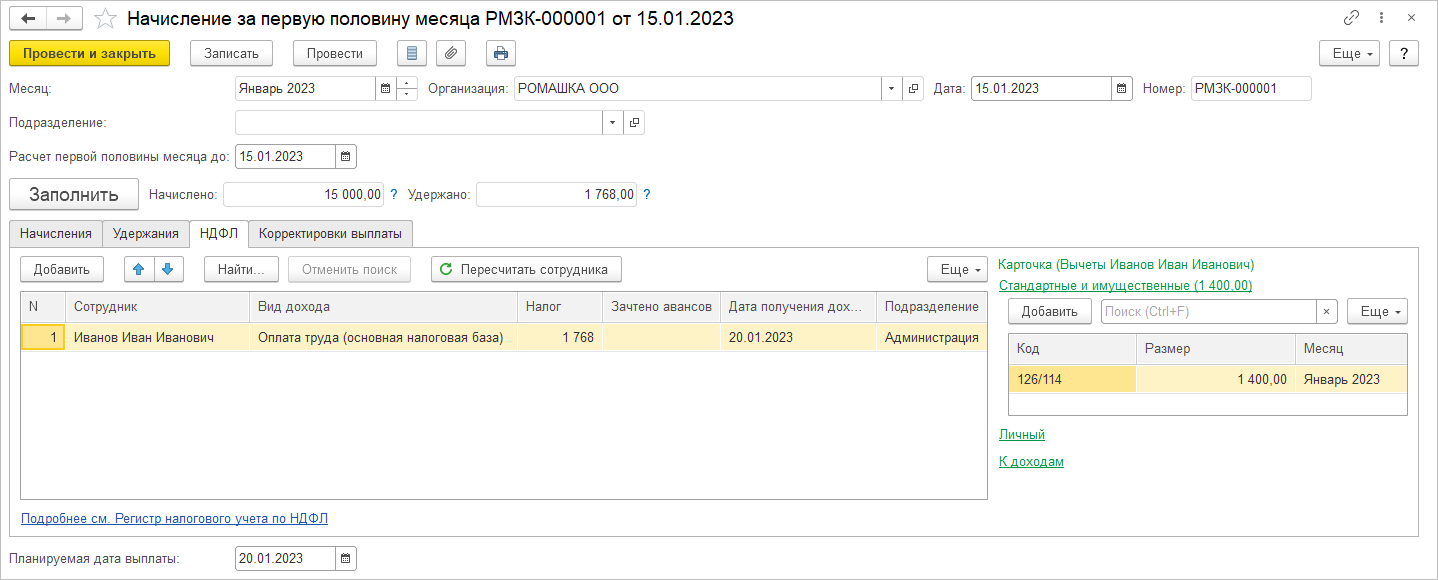Click the paperclip attached files icon

pos(451,53)
